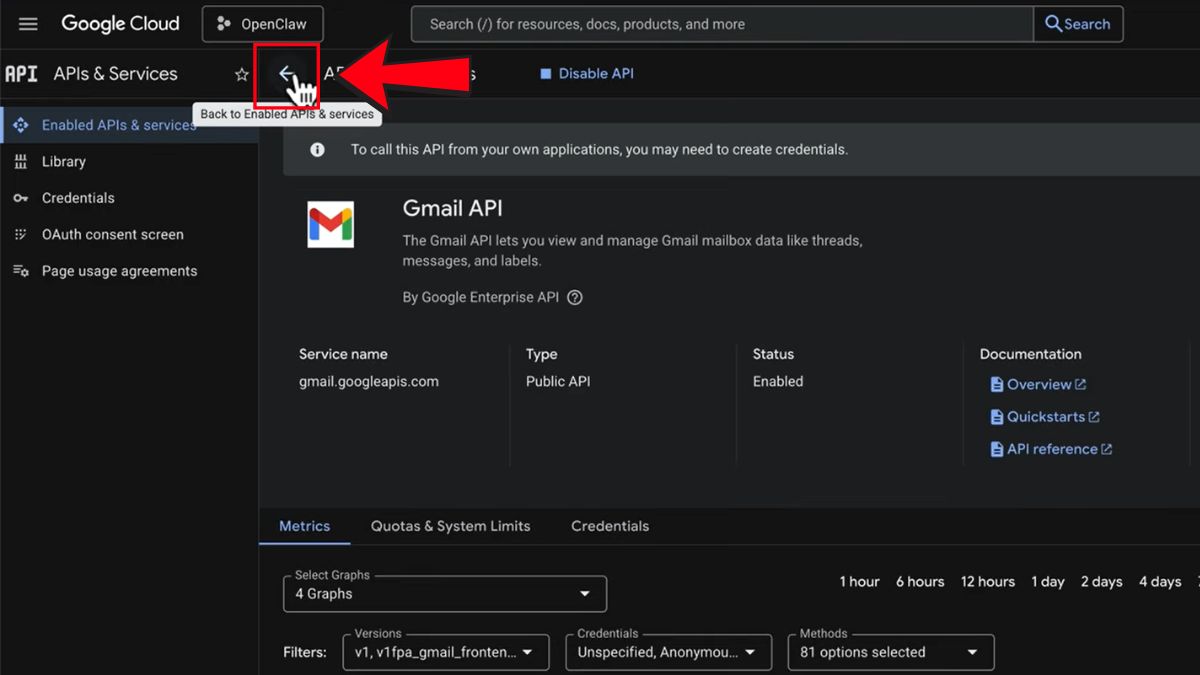Switch to Quotas & System Limits tab

(450, 526)
